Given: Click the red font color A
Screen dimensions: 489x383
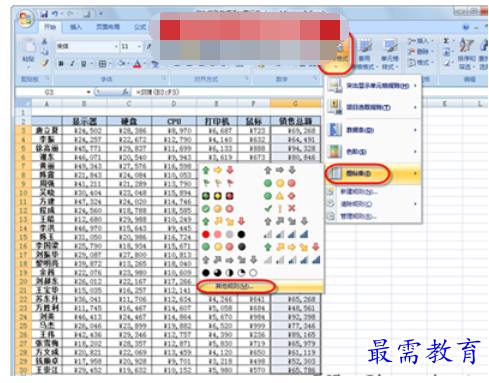Looking at the screenshot, I should [137, 64].
